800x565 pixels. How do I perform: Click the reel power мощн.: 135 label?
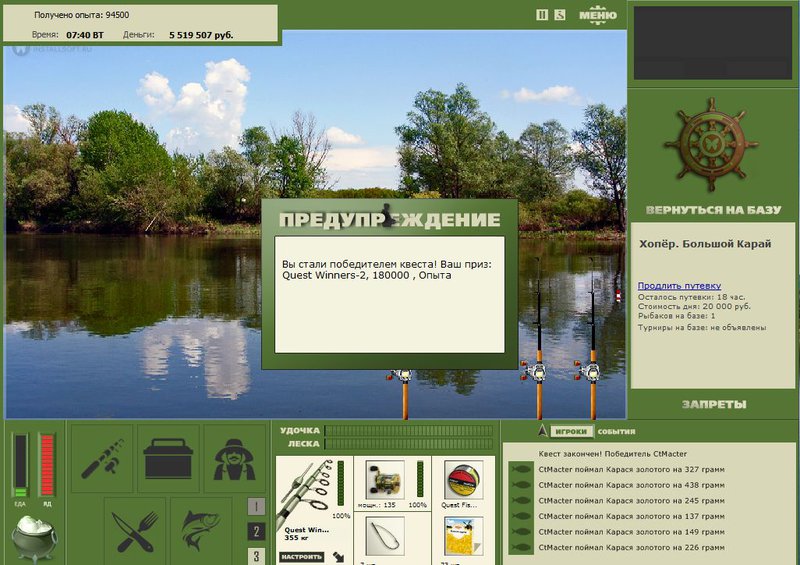pos(377,505)
